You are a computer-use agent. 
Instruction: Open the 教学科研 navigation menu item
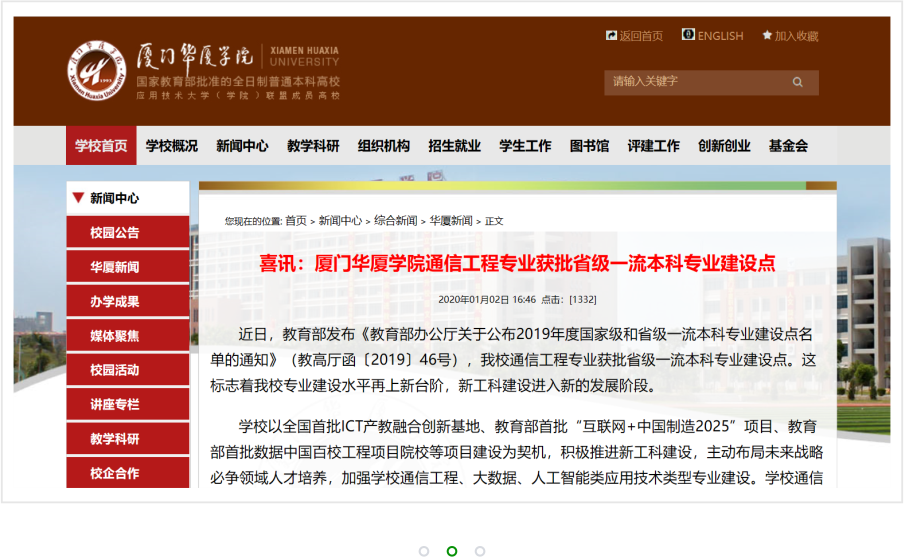(x=313, y=145)
